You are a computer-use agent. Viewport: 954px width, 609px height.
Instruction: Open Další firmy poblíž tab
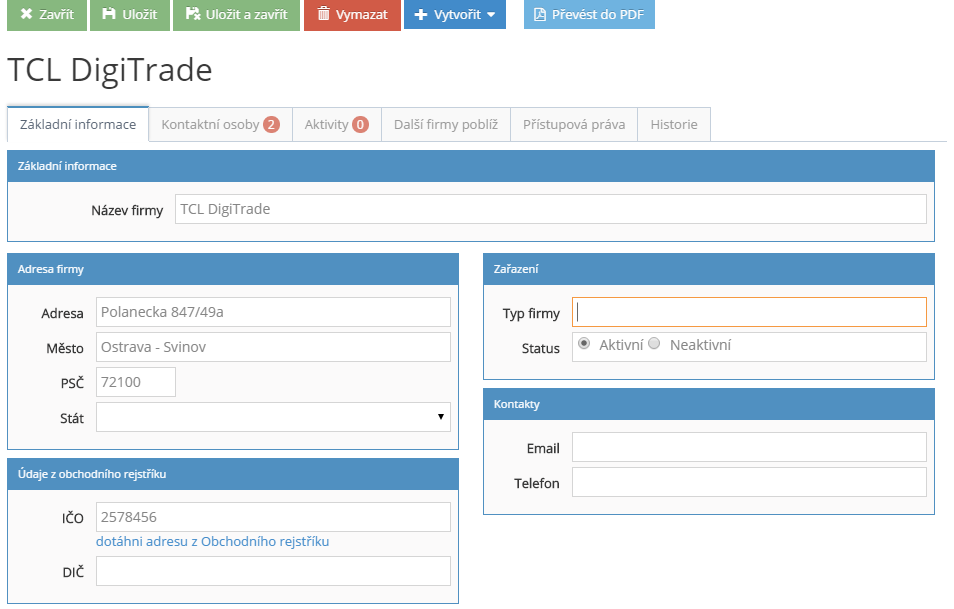tap(445, 125)
